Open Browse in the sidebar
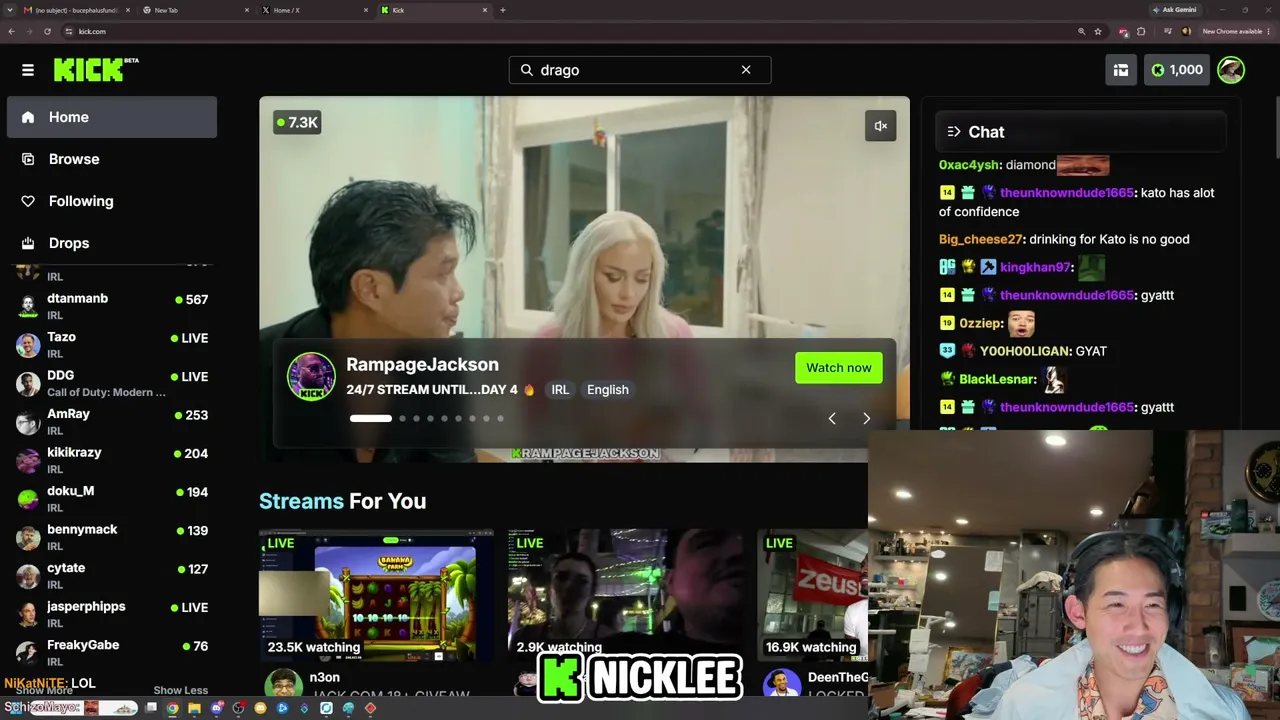Screen dimensions: 1280x720 [112, 159]
